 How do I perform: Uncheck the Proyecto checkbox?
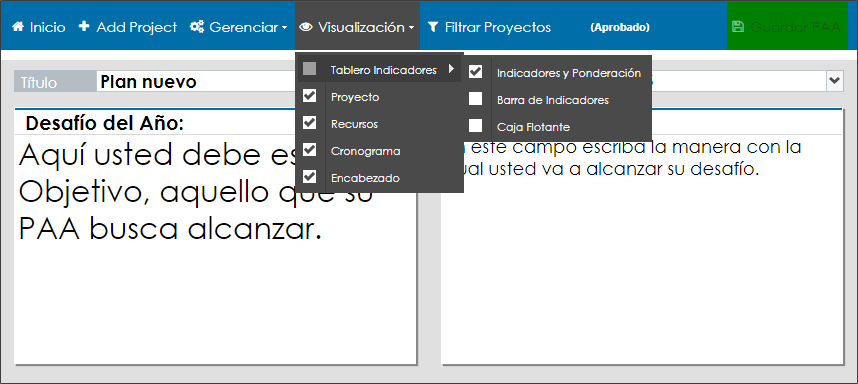point(310,96)
